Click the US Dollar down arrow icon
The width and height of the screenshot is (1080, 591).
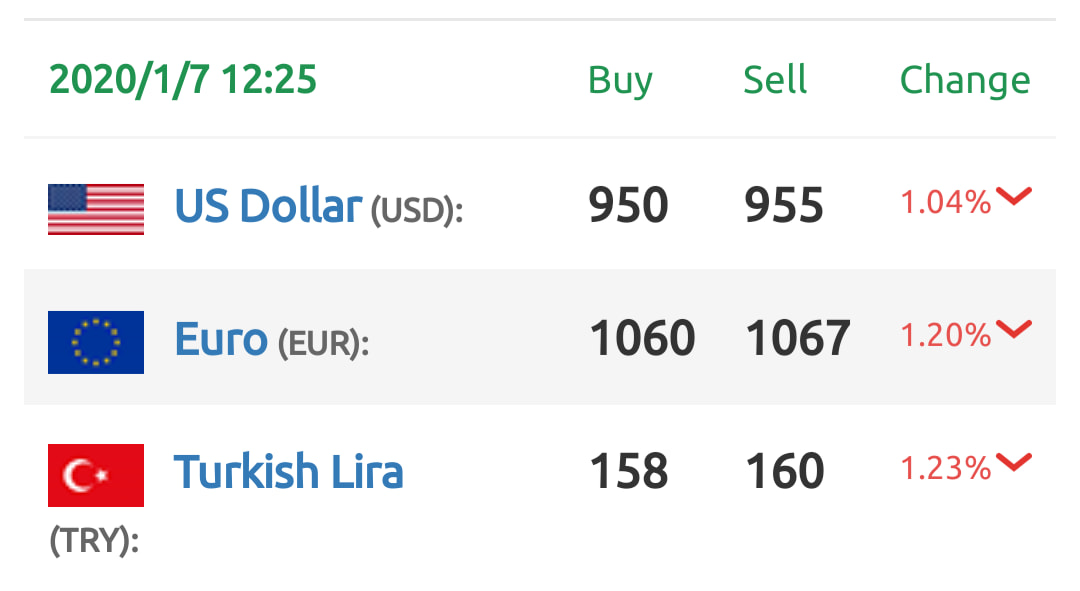point(1014,196)
